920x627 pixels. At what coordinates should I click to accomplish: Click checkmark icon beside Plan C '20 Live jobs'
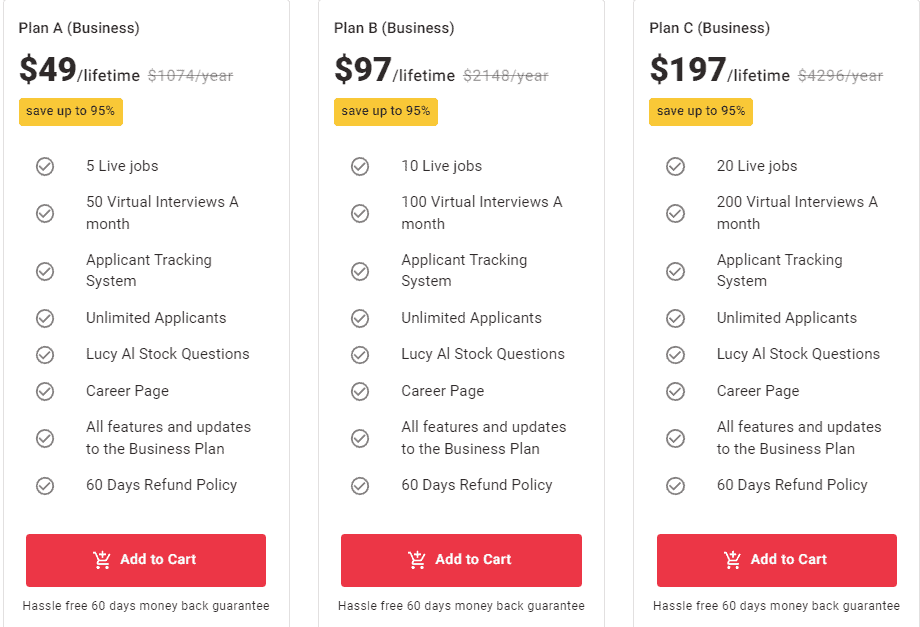(676, 166)
